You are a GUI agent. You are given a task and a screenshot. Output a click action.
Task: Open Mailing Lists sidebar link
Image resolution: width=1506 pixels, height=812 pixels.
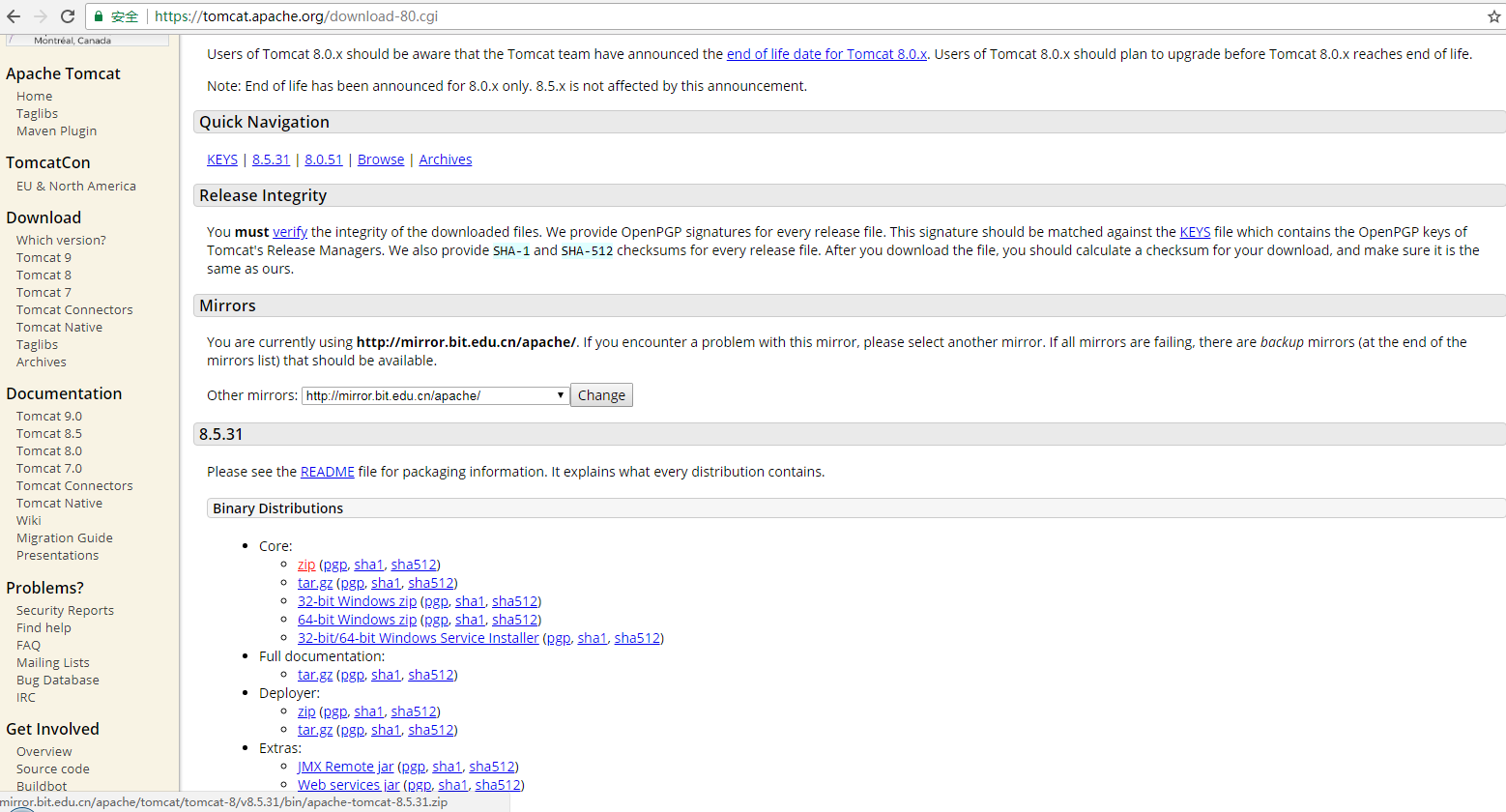[x=53, y=662]
